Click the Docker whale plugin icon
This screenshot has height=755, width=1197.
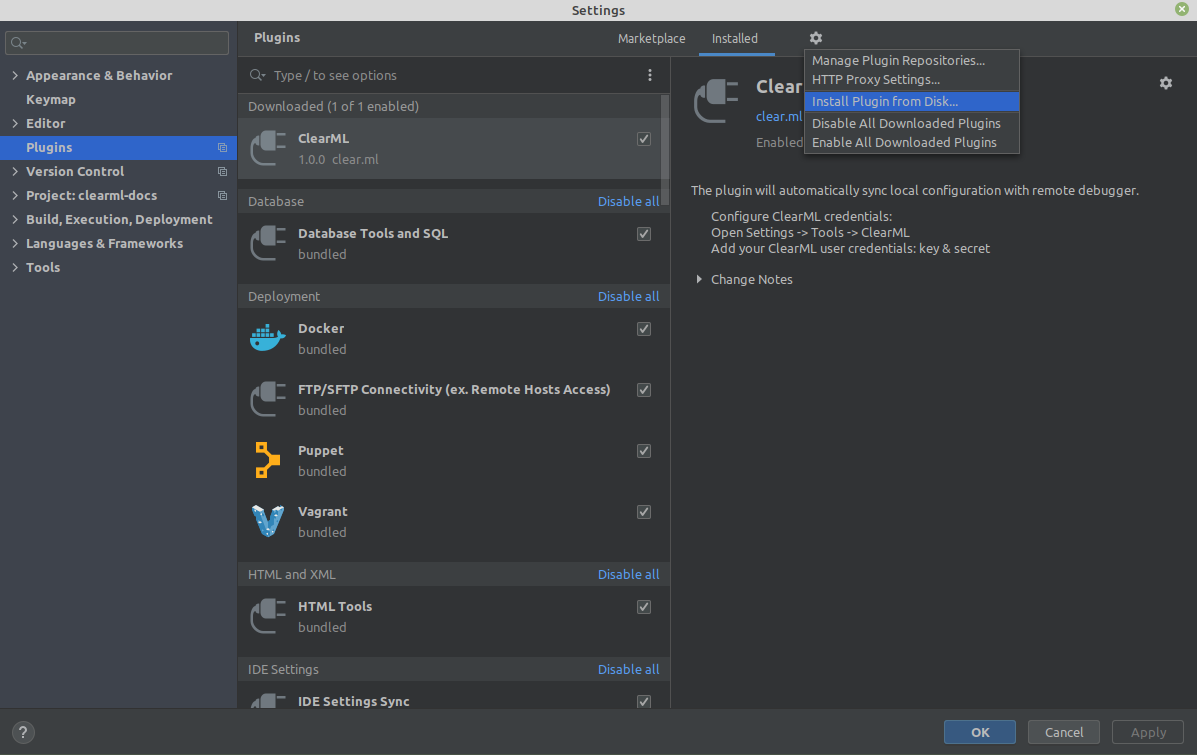268,339
